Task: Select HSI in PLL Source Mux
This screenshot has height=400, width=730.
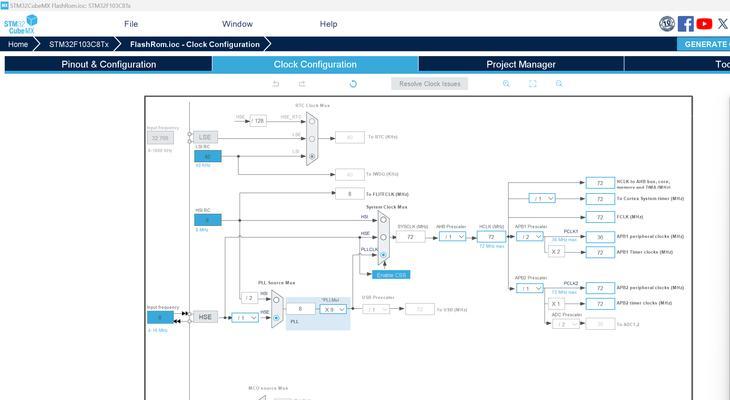Action: (x=276, y=300)
